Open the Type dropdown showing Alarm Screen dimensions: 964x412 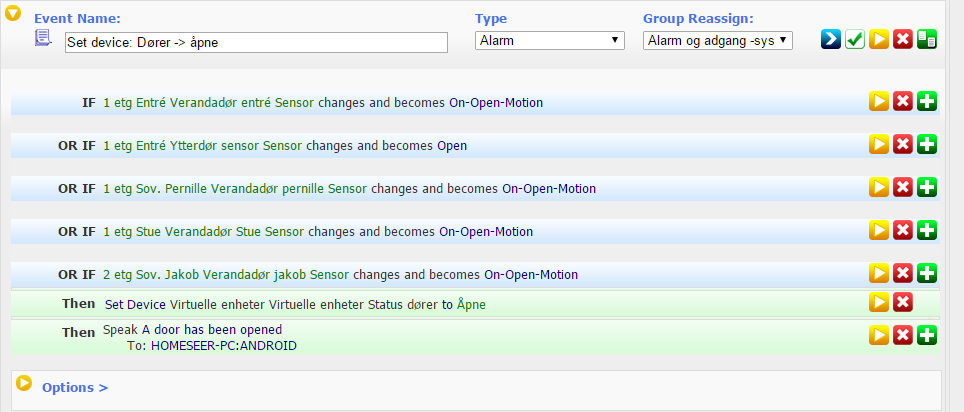[x=550, y=41]
